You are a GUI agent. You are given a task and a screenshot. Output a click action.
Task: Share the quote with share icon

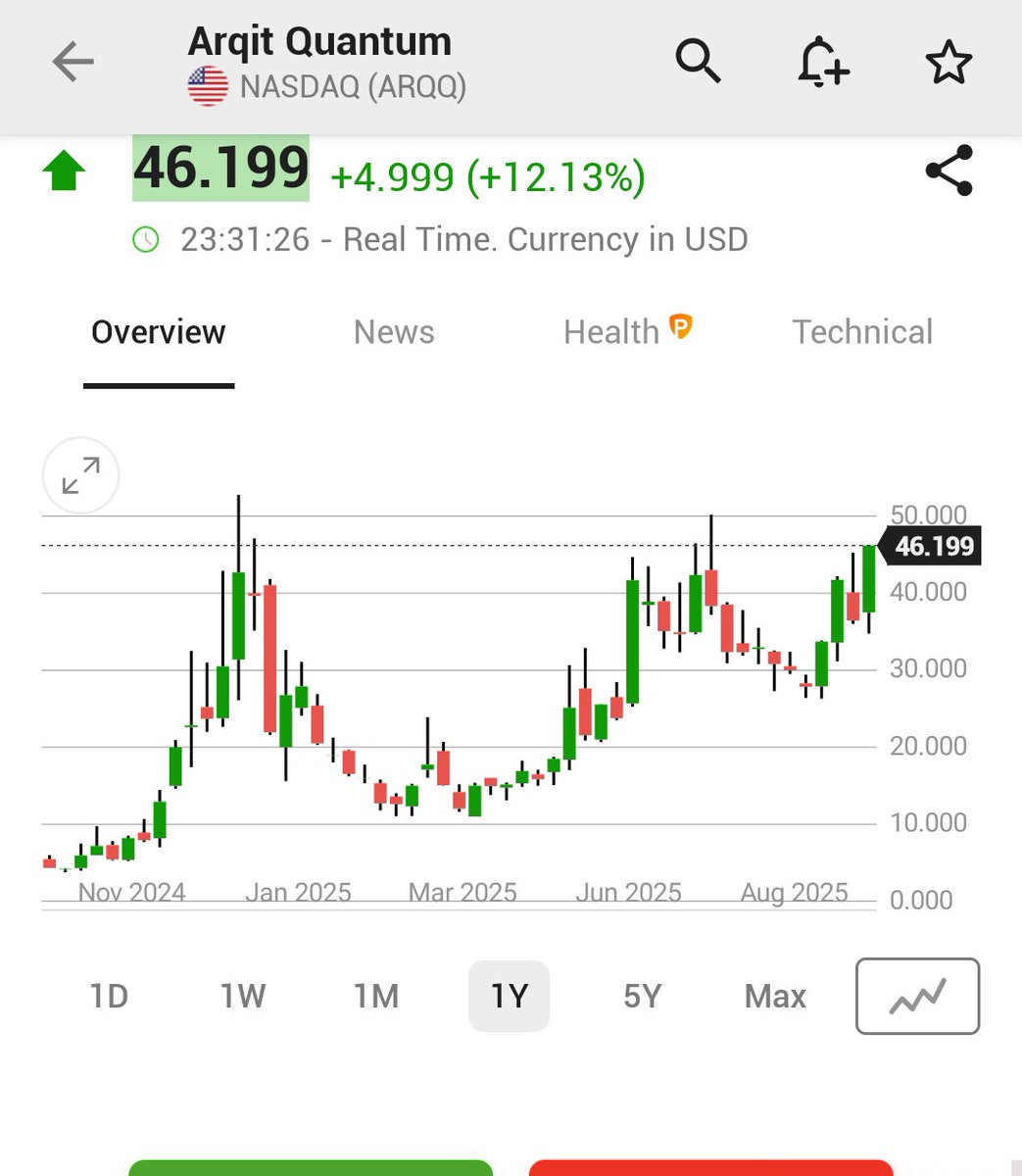point(949,171)
